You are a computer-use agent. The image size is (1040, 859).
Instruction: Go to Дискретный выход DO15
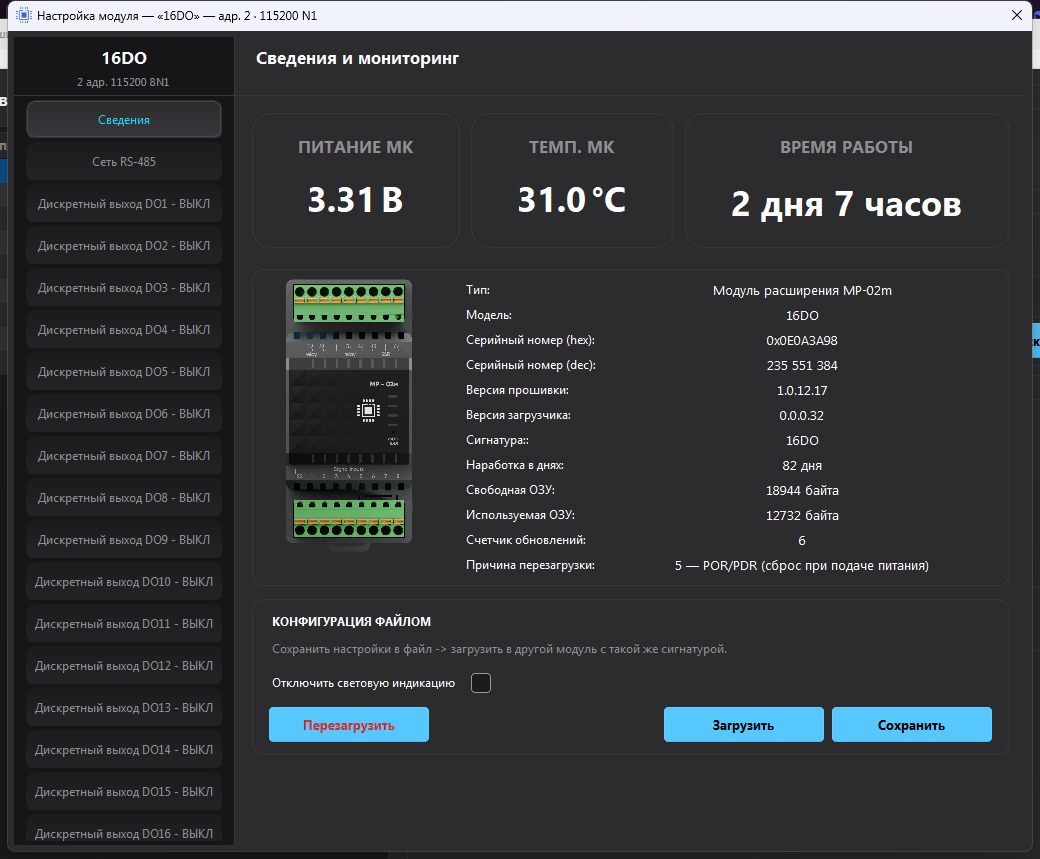coord(124,791)
